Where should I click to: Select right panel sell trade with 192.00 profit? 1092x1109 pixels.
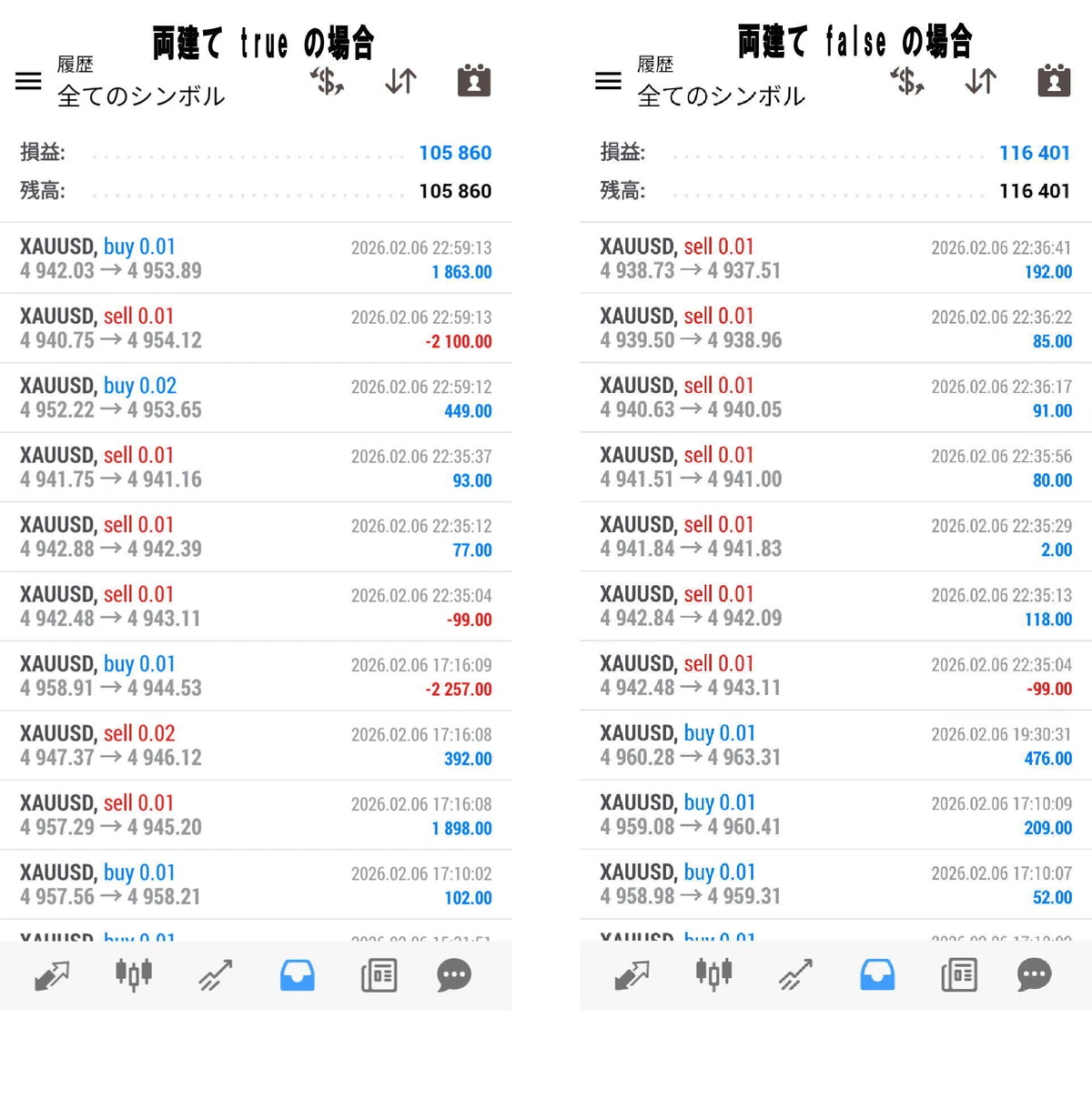[x=835, y=258]
